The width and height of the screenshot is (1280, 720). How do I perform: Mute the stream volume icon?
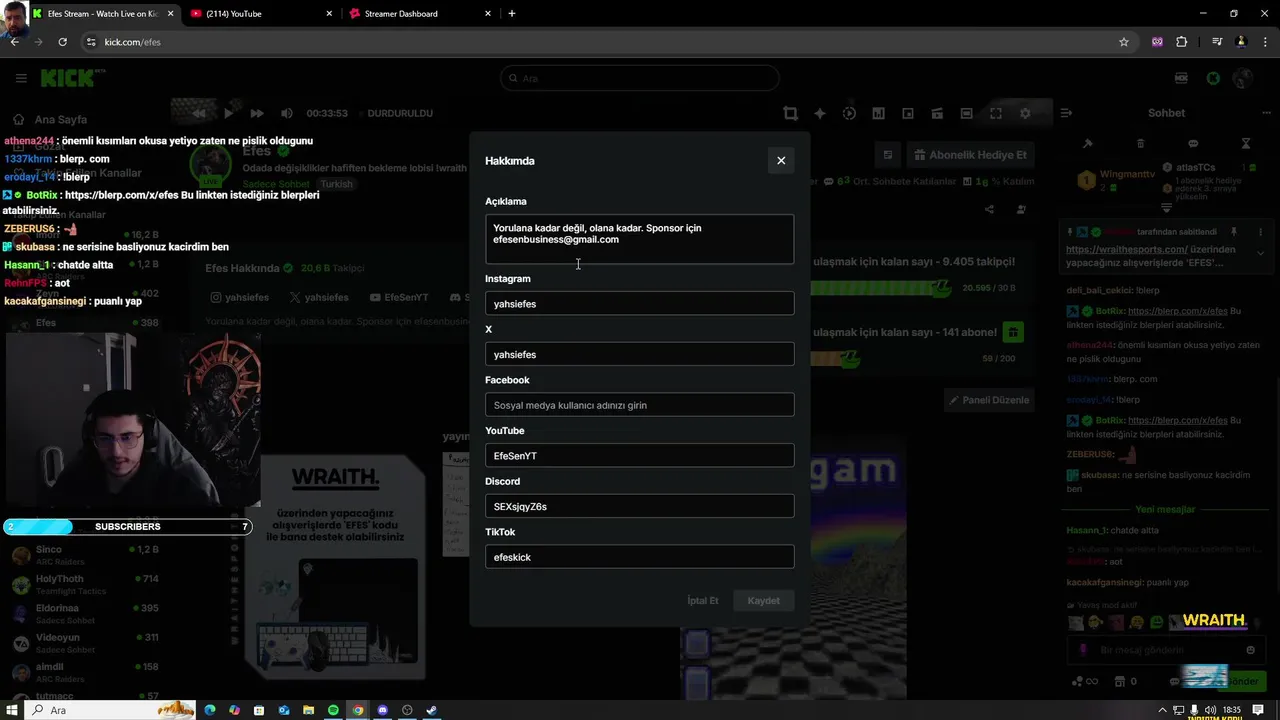click(x=287, y=113)
